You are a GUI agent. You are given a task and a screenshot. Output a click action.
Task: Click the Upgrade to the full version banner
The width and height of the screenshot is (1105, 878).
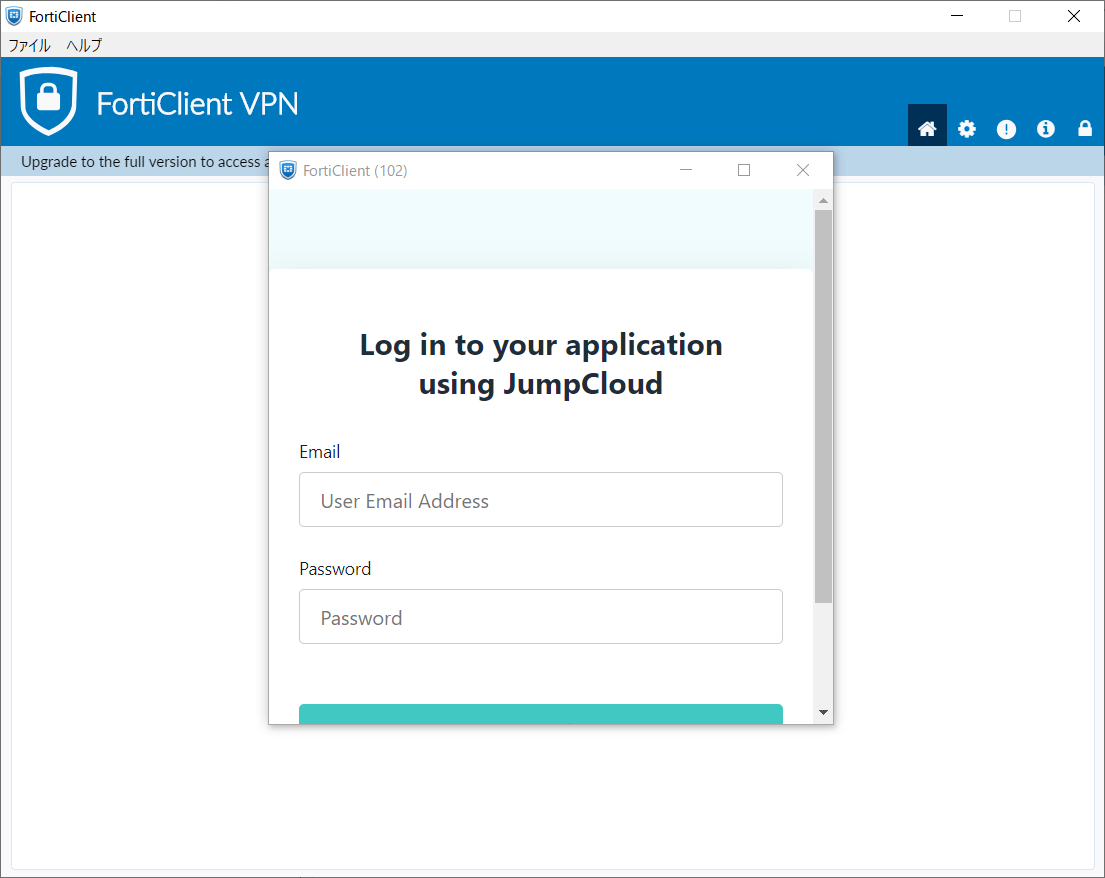click(144, 162)
